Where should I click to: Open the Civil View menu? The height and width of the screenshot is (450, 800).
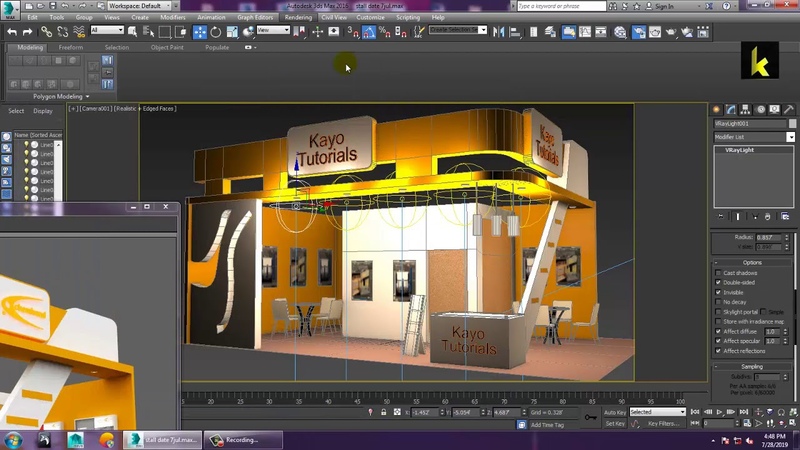[334, 17]
